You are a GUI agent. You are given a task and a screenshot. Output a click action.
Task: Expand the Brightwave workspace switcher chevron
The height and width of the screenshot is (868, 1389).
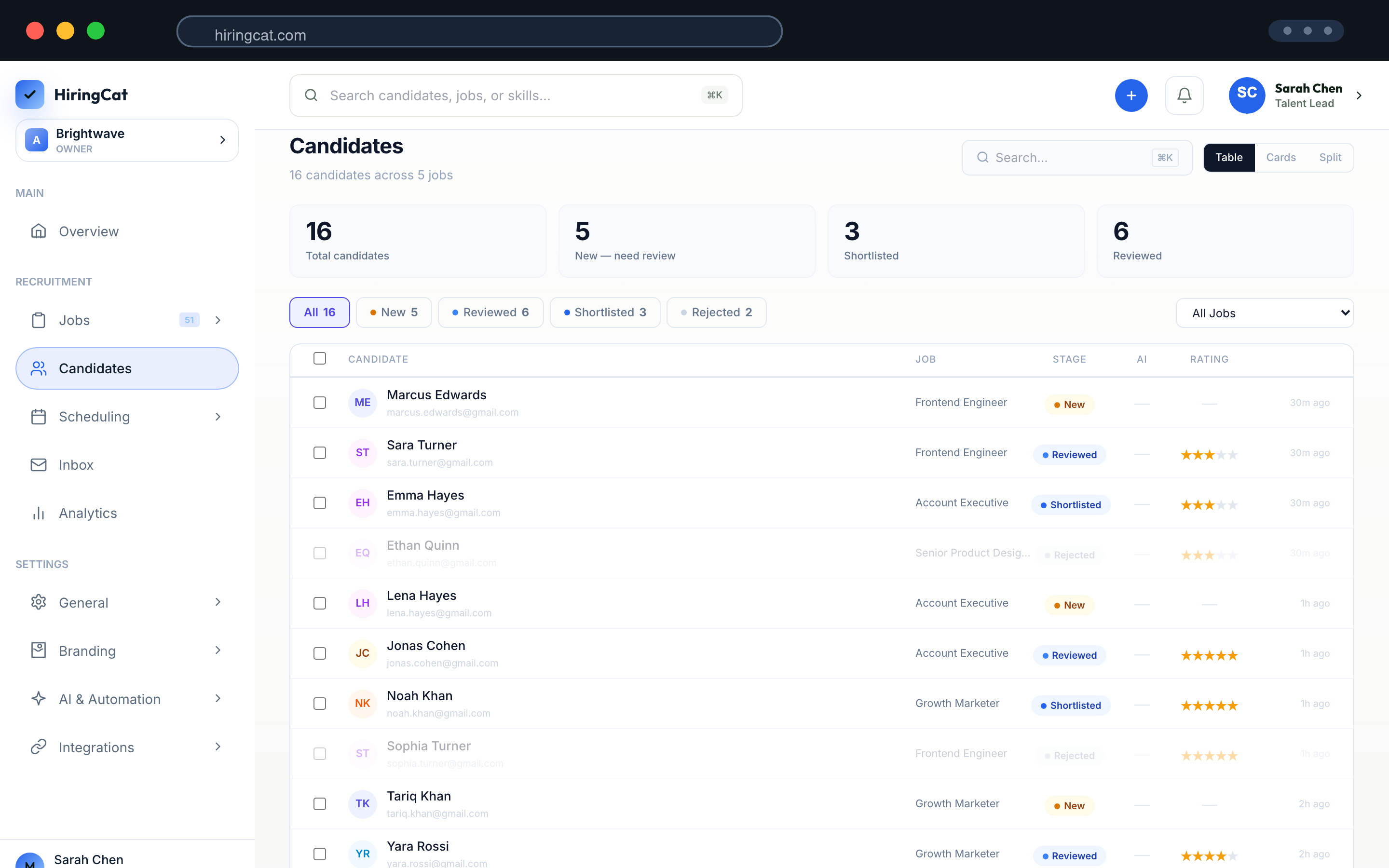pos(223,140)
